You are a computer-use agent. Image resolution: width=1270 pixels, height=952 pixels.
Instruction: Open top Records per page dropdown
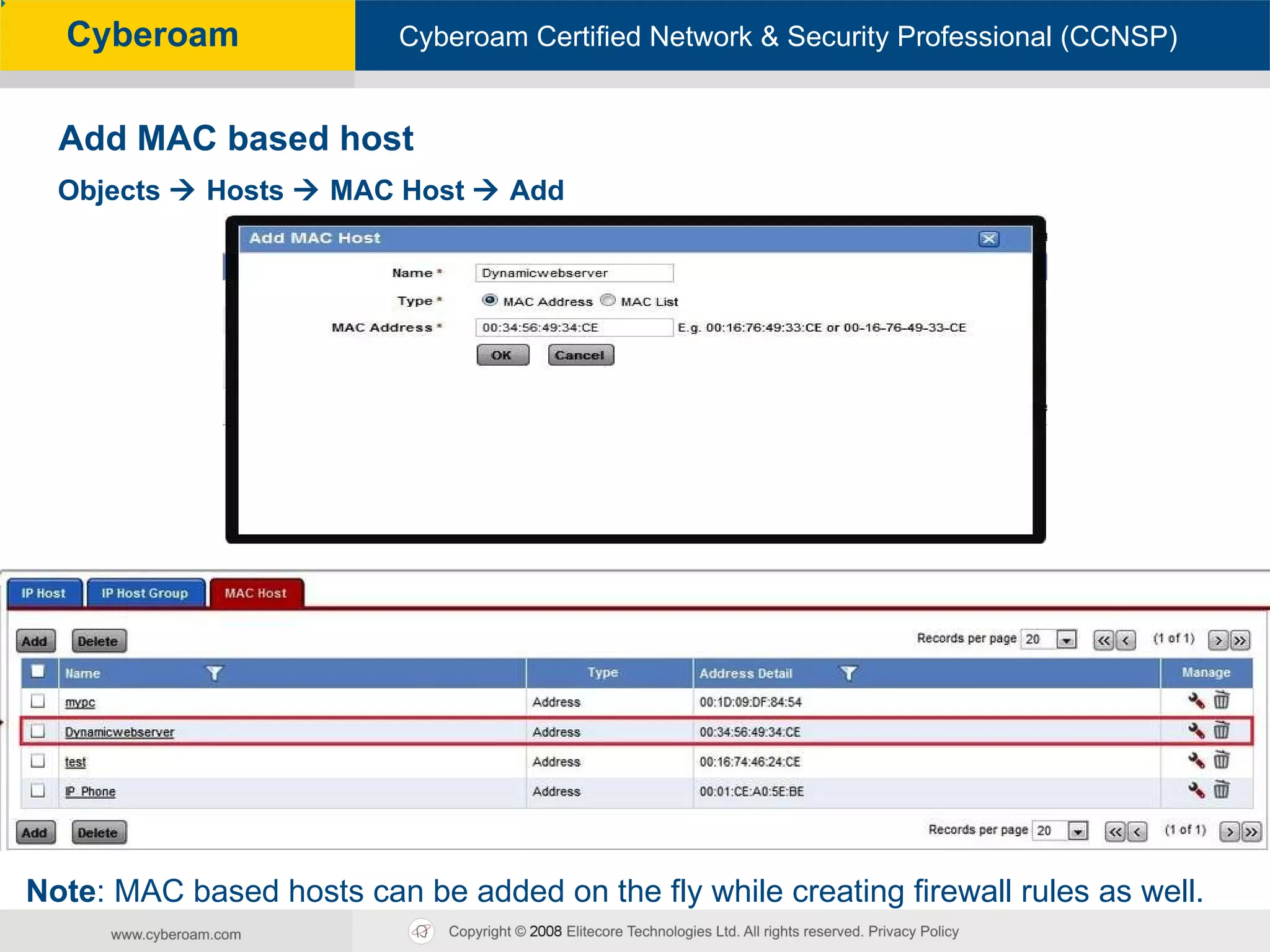pyautogui.click(x=1066, y=640)
